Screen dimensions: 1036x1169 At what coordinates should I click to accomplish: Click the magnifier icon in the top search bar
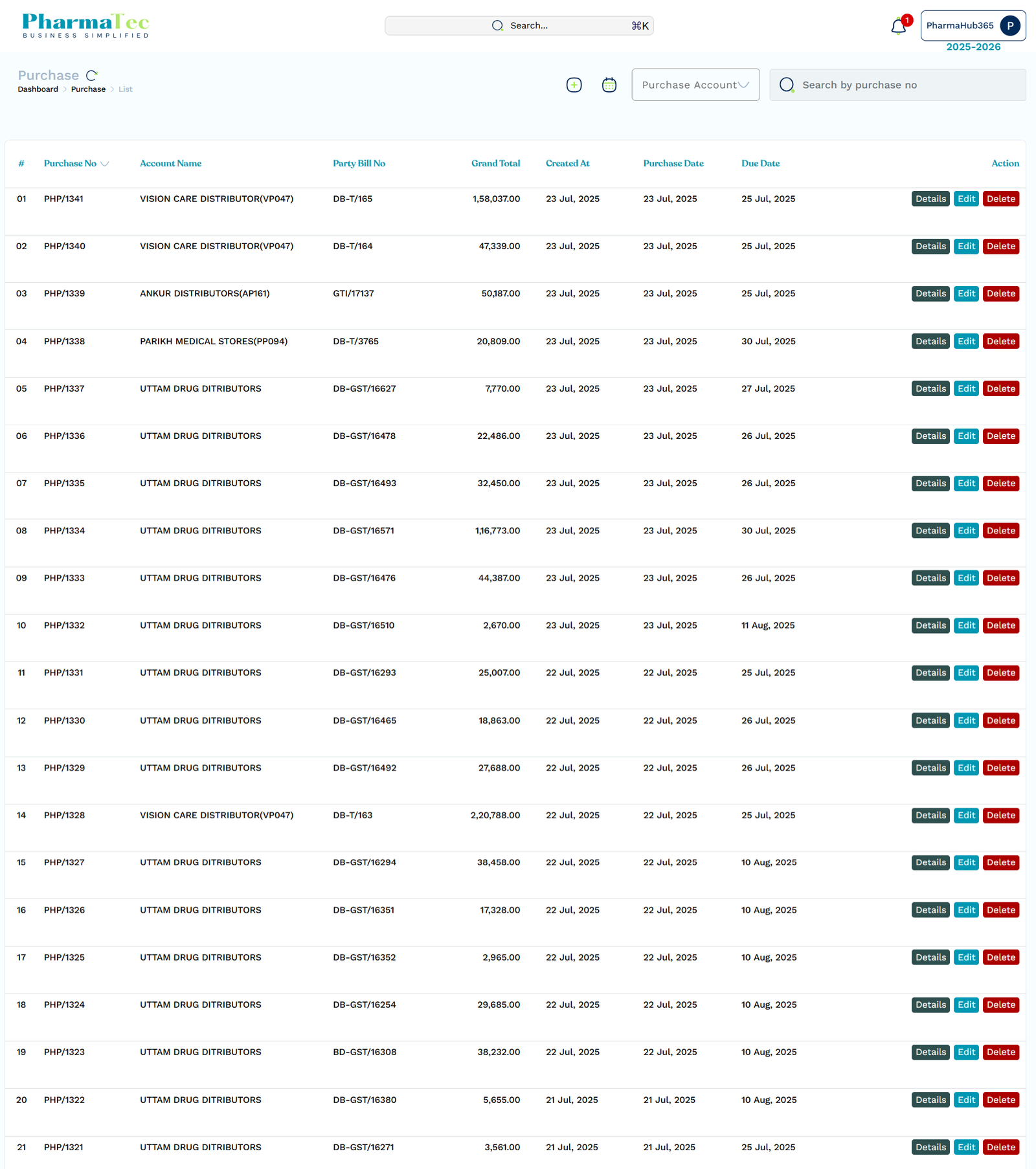pyautogui.click(x=497, y=25)
